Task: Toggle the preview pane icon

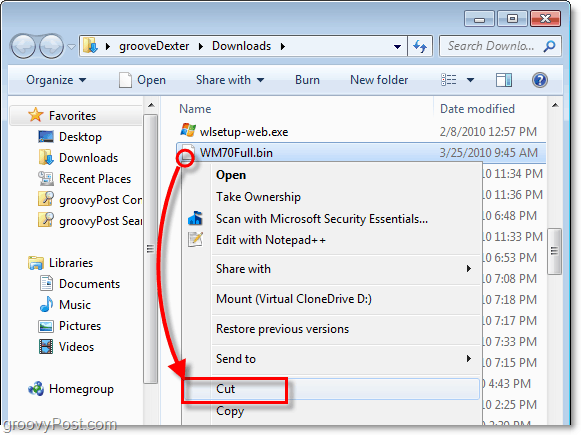Action: point(504,80)
